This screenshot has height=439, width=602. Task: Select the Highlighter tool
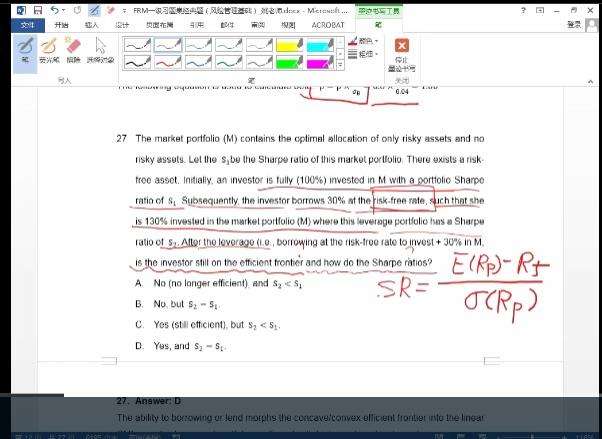coord(49,49)
